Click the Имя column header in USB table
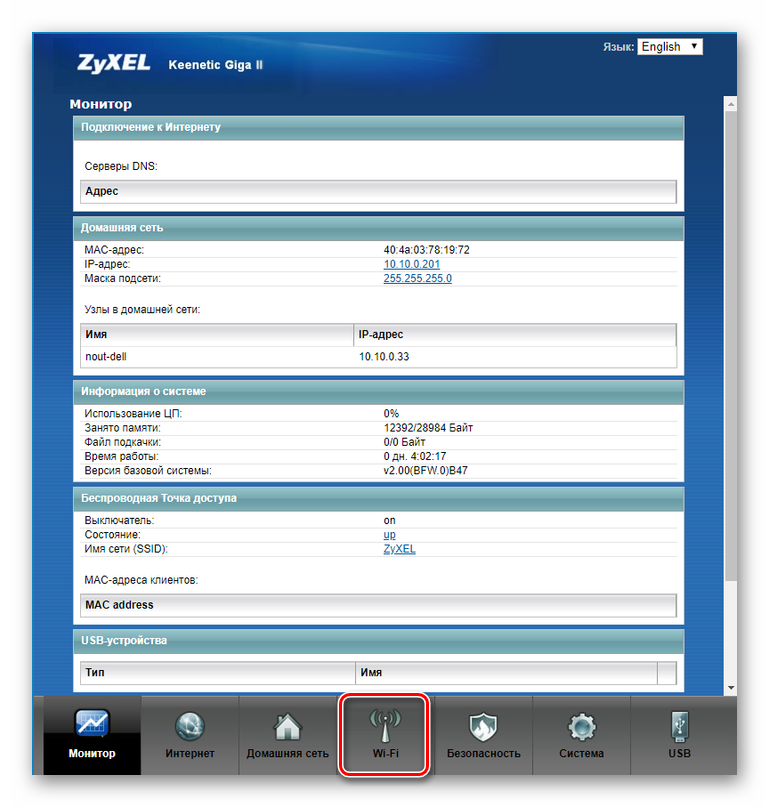769x807 pixels. (x=506, y=673)
